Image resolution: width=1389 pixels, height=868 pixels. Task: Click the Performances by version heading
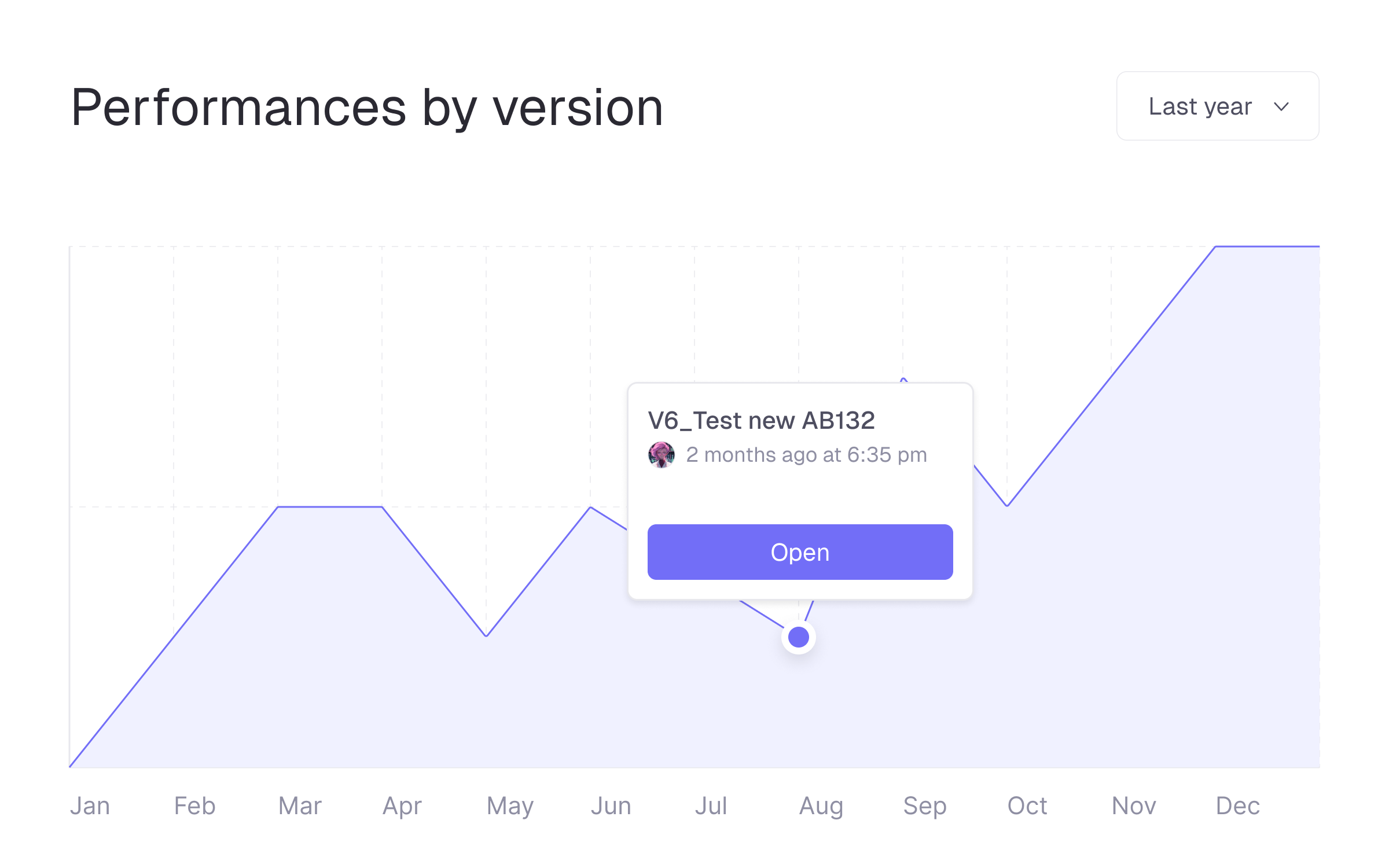(x=367, y=108)
